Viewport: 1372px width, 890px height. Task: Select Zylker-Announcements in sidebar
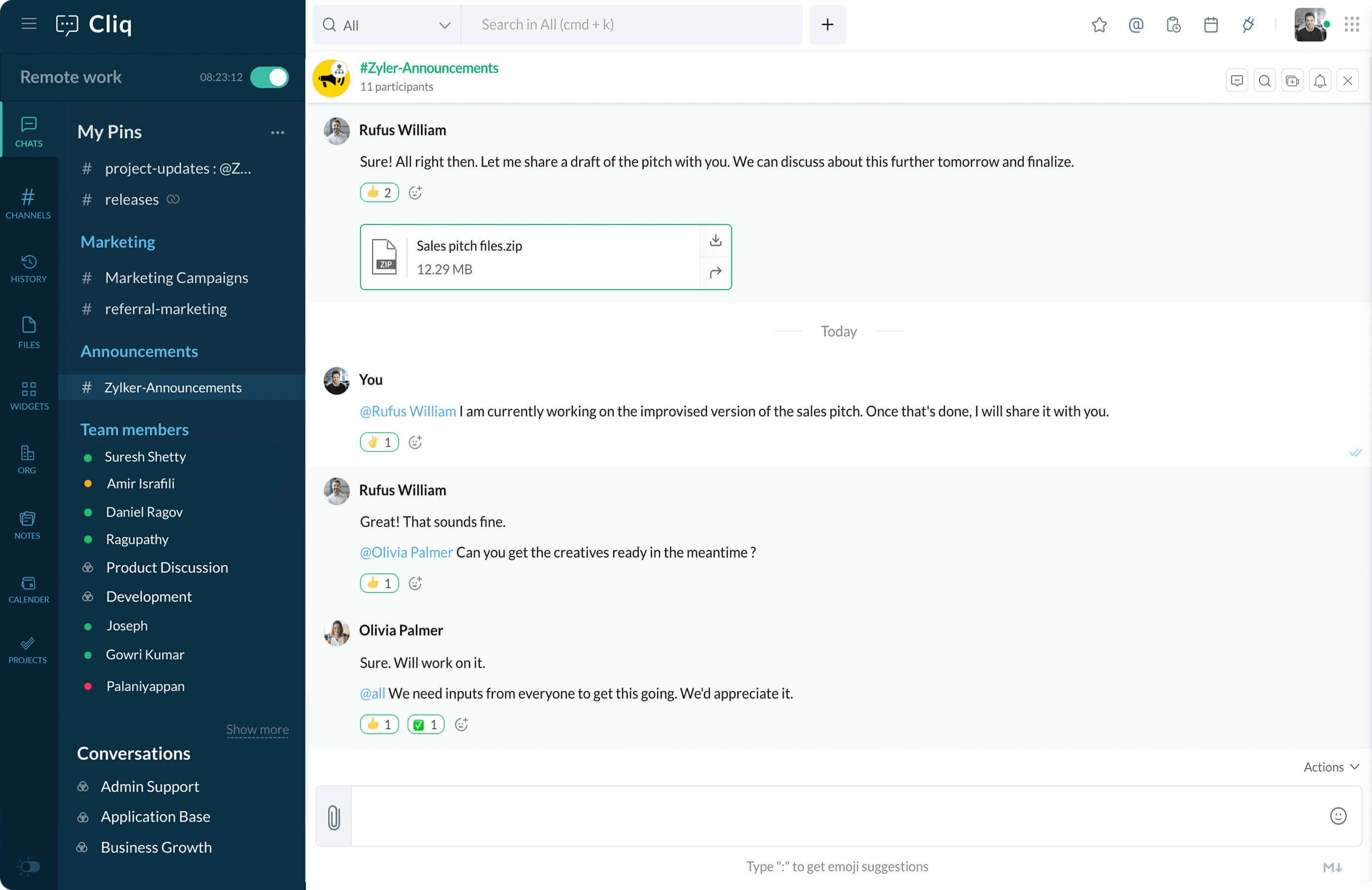pos(182,388)
